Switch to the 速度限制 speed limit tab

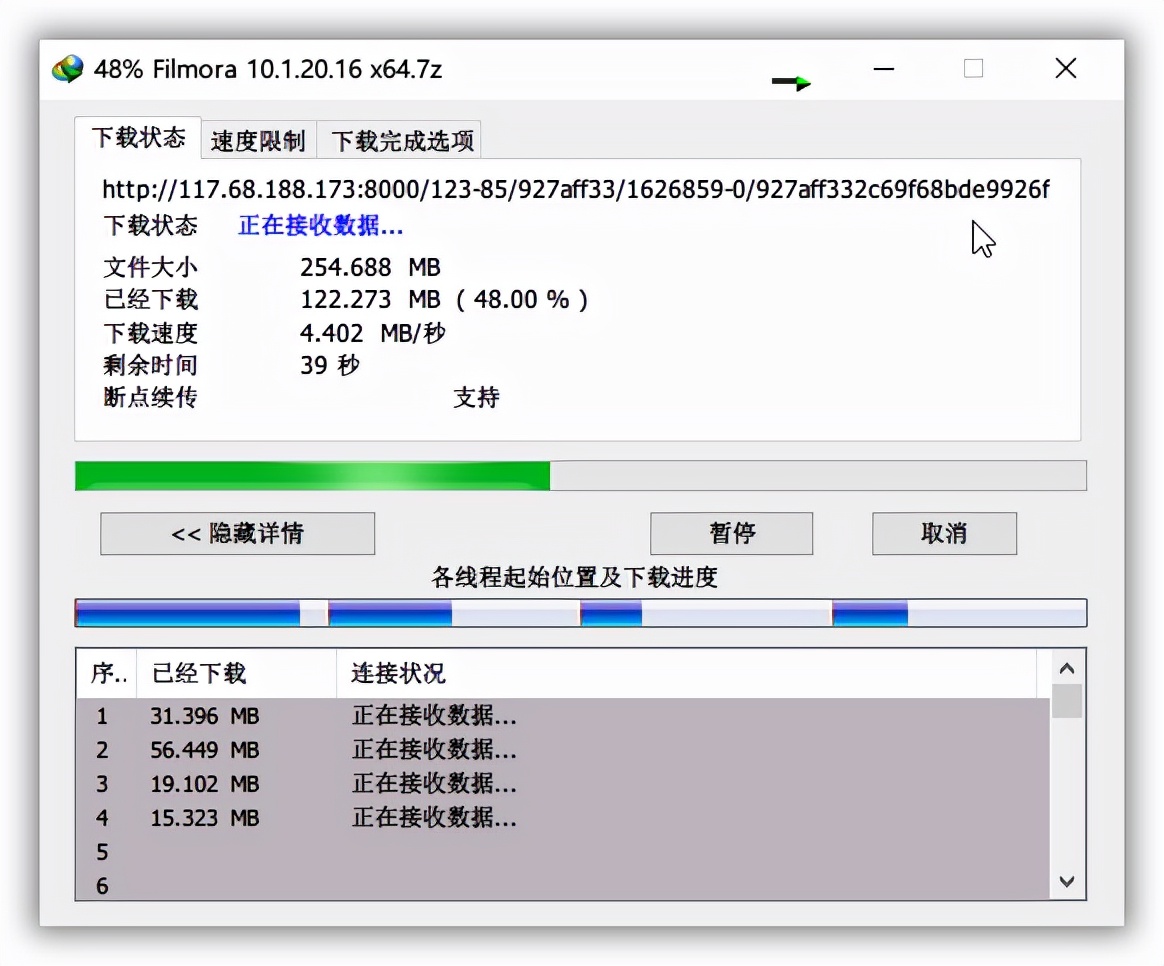coord(257,140)
